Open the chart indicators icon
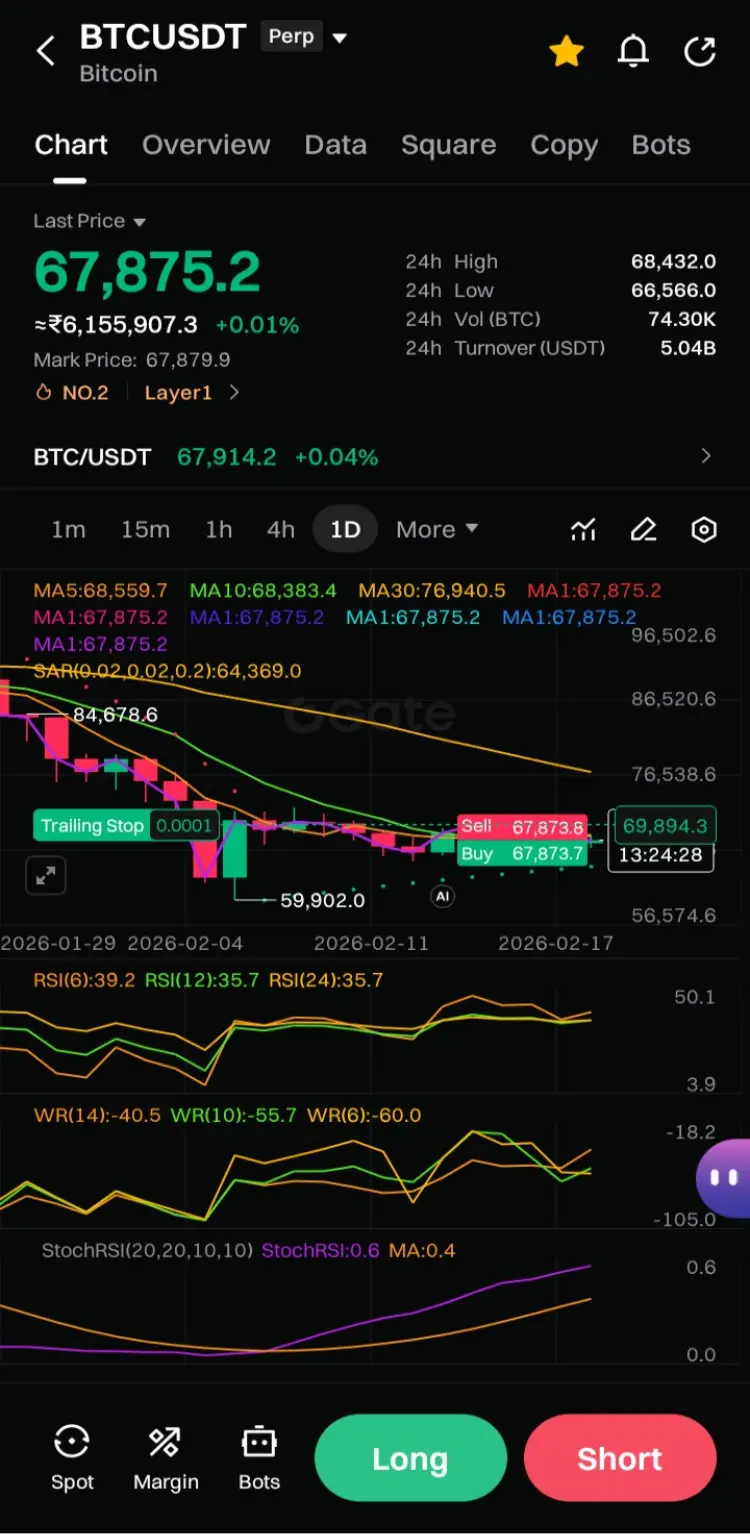The image size is (750, 1534). click(583, 530)
